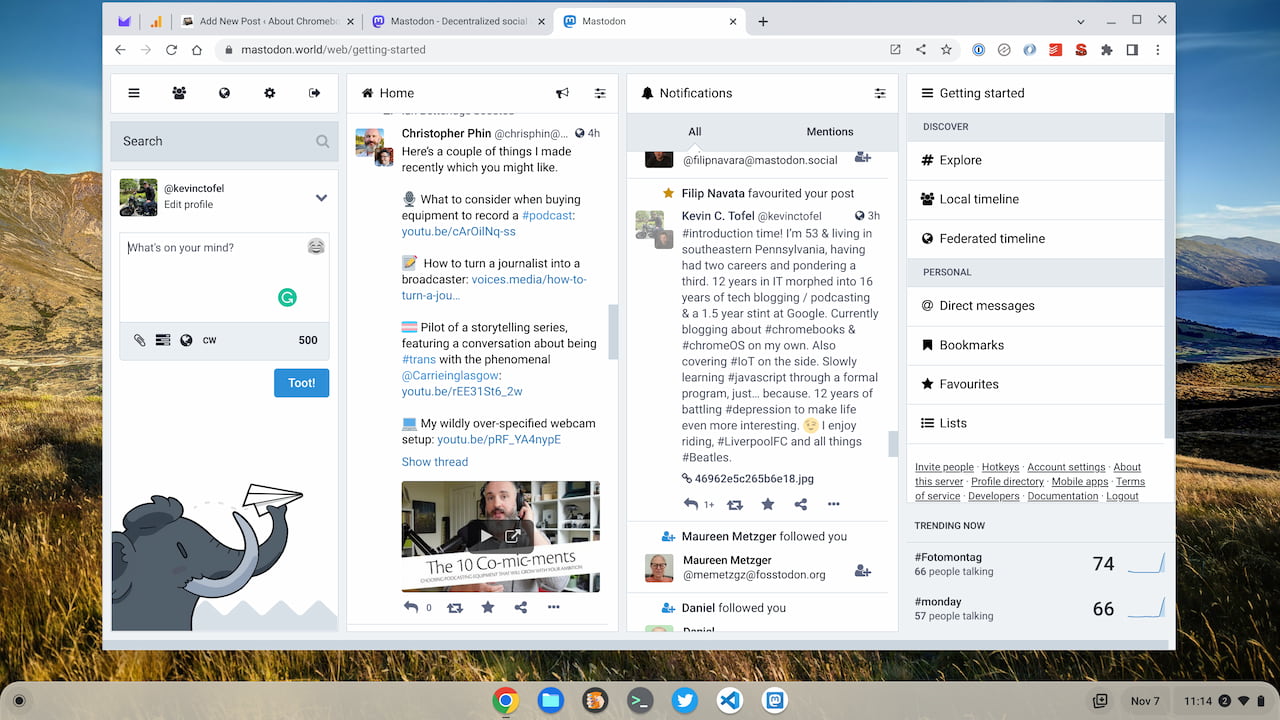Attach media with the paperclip icon
1280x720 pixels.
[x=140, y=340]
